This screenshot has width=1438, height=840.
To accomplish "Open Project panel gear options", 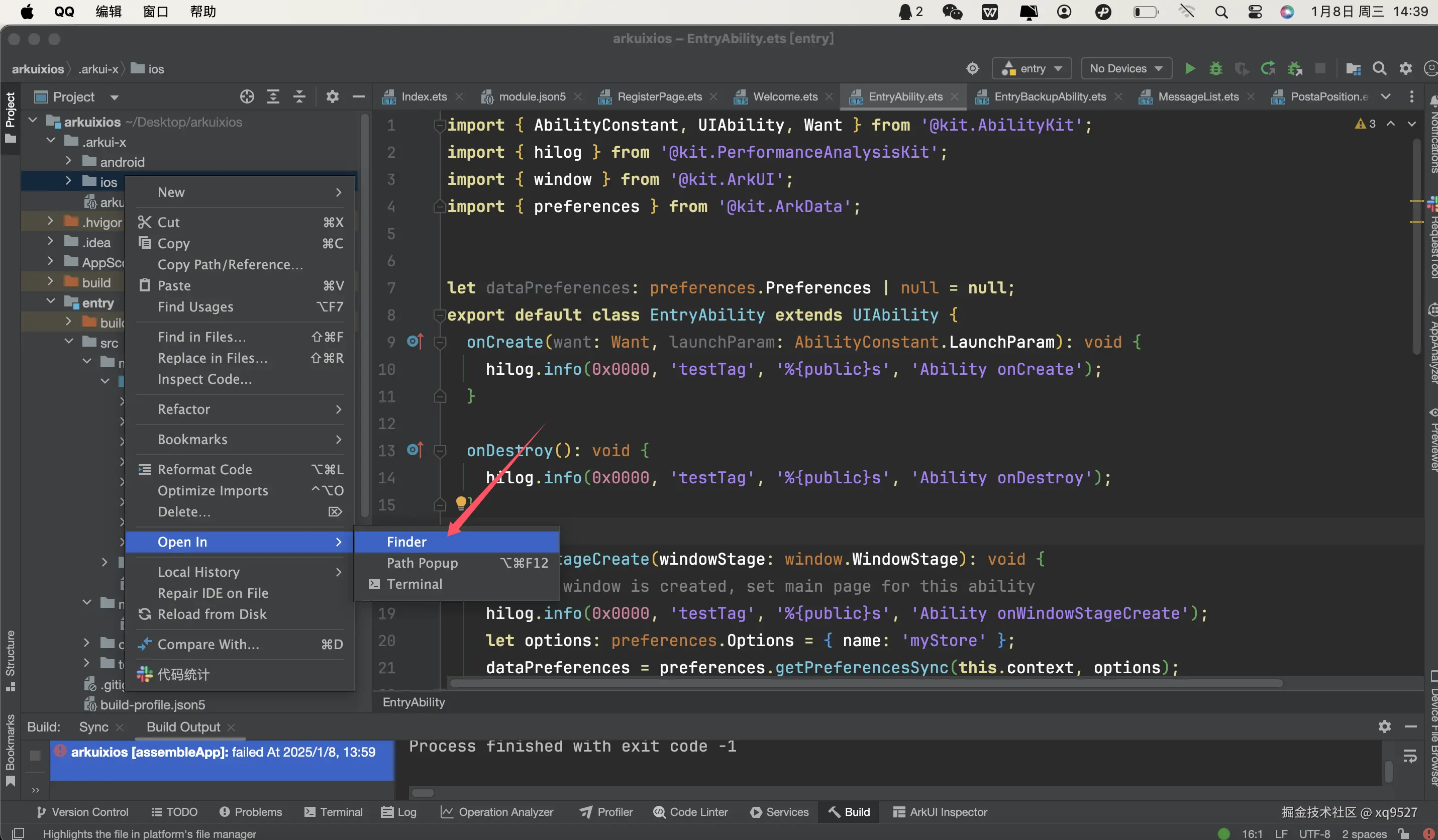I will tap(332, 97).
